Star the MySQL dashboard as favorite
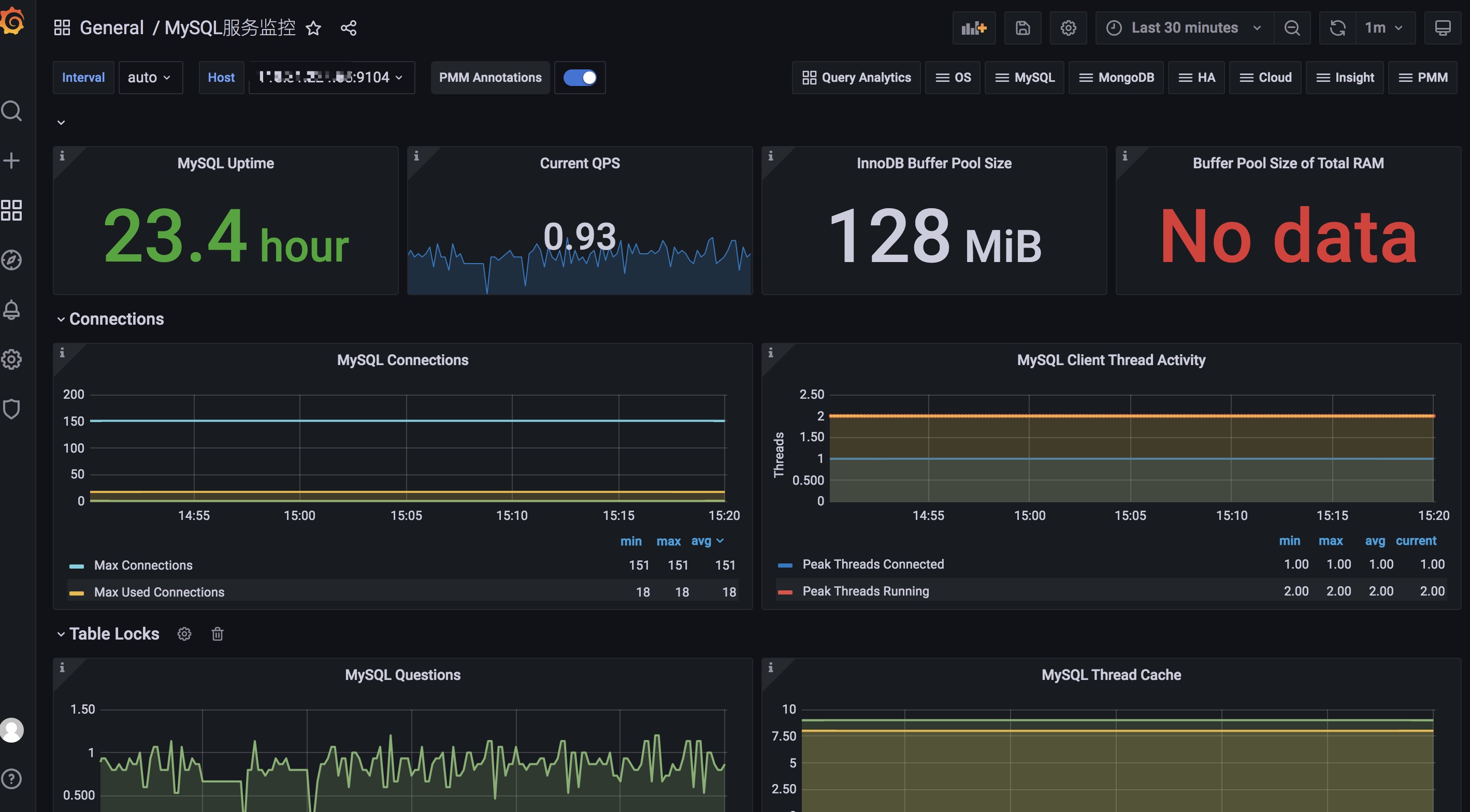Image resolution: width=1470 pixels, height=812 pixels. [x=313, y=28]
